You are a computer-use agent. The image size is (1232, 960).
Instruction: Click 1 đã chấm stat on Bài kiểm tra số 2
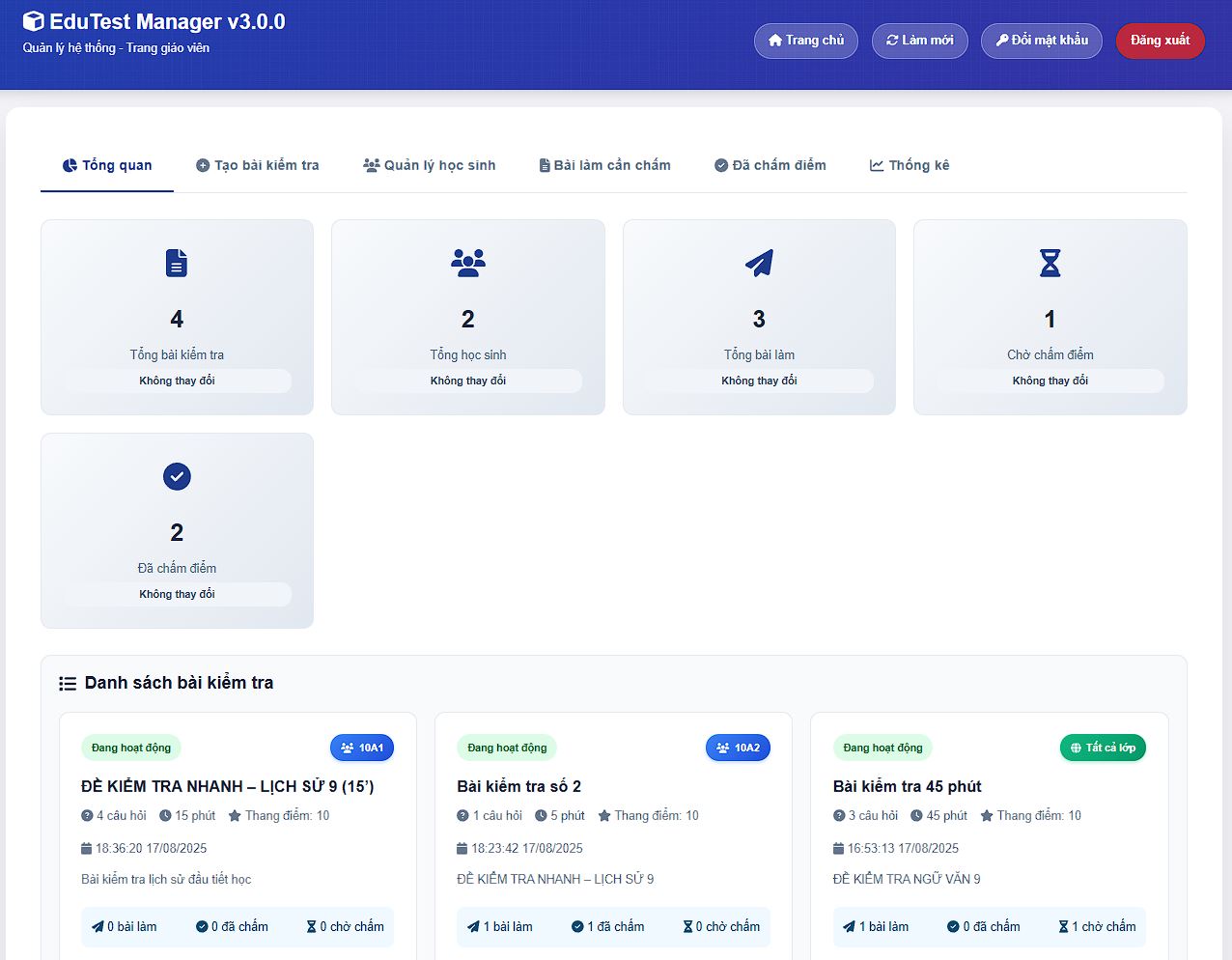pyautogui.click(x=608, y=926)
